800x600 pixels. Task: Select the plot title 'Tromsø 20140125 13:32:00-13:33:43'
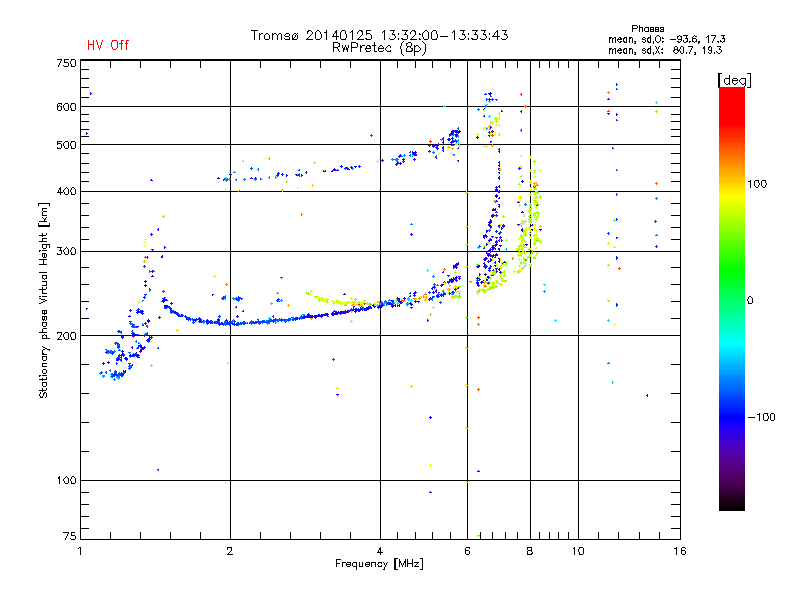(379, 35)
